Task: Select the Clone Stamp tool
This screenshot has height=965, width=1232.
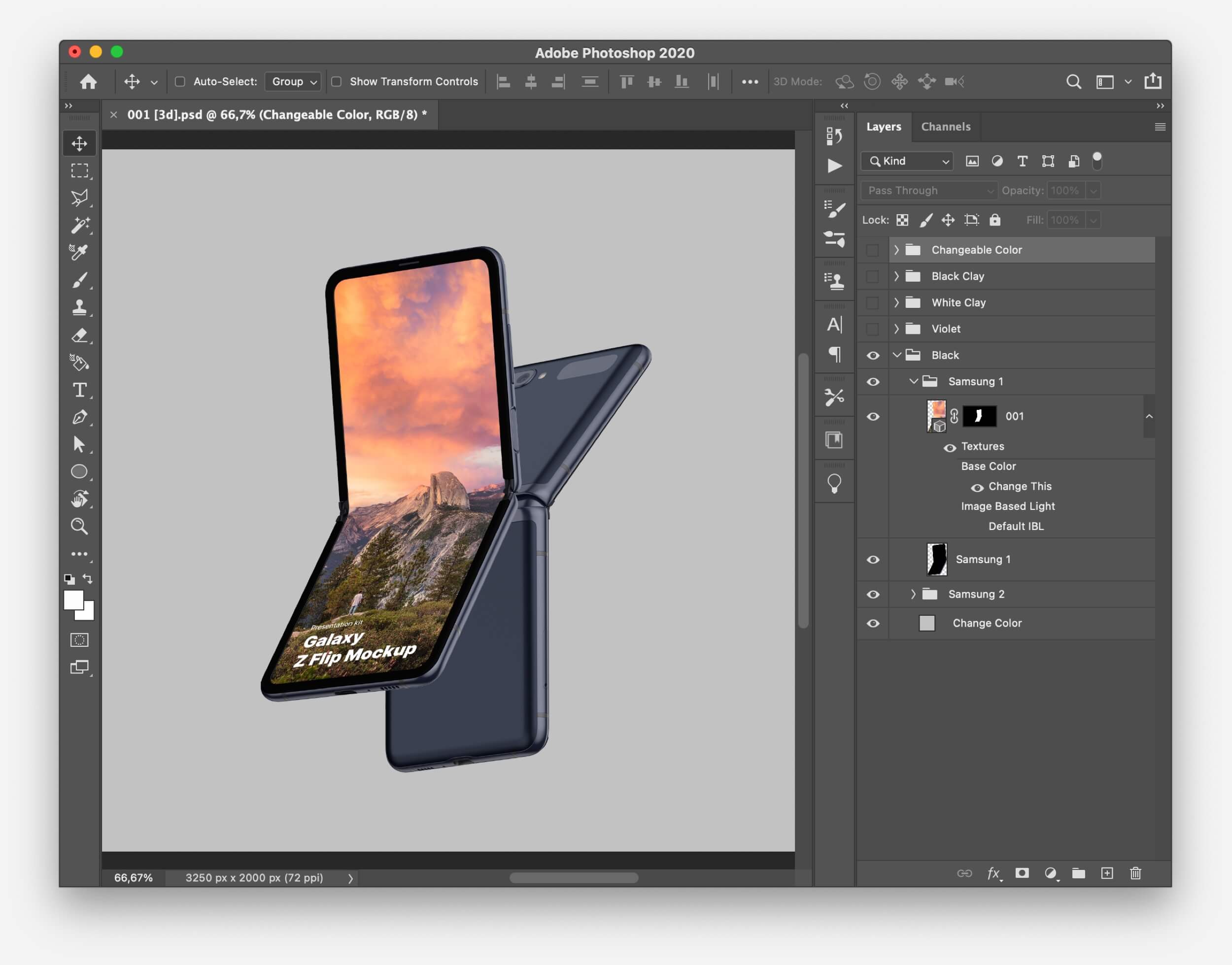Action: point(79,307)
